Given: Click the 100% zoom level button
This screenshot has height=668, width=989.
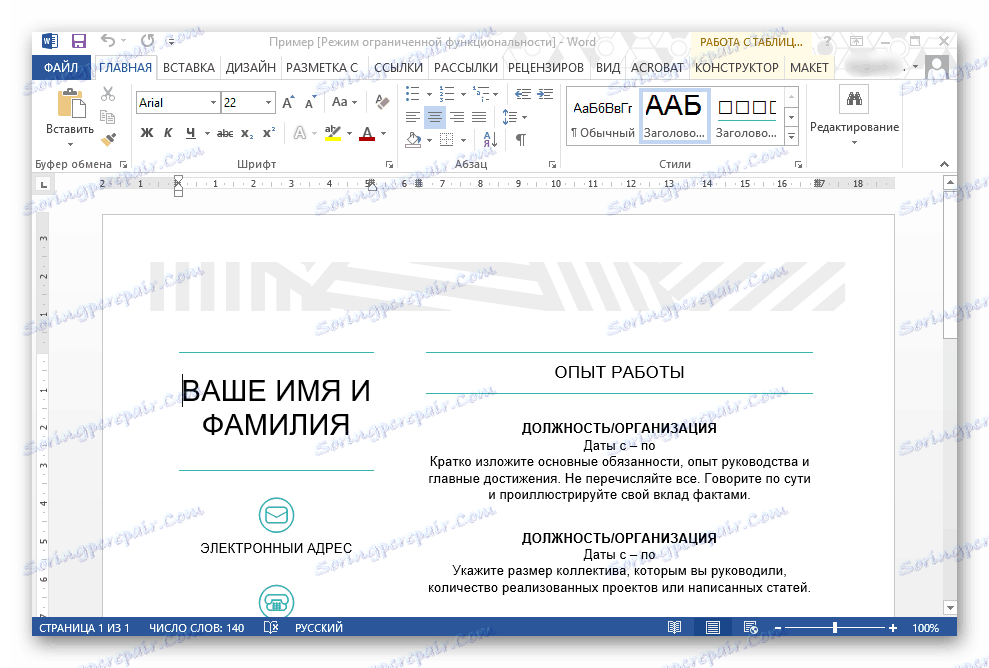Looking at the screenshot, I should point(925,628).
